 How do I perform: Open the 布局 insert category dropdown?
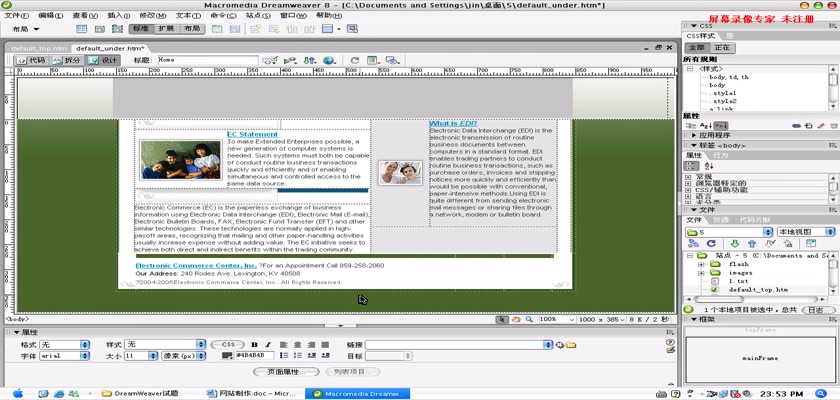(x=26, y=29)
